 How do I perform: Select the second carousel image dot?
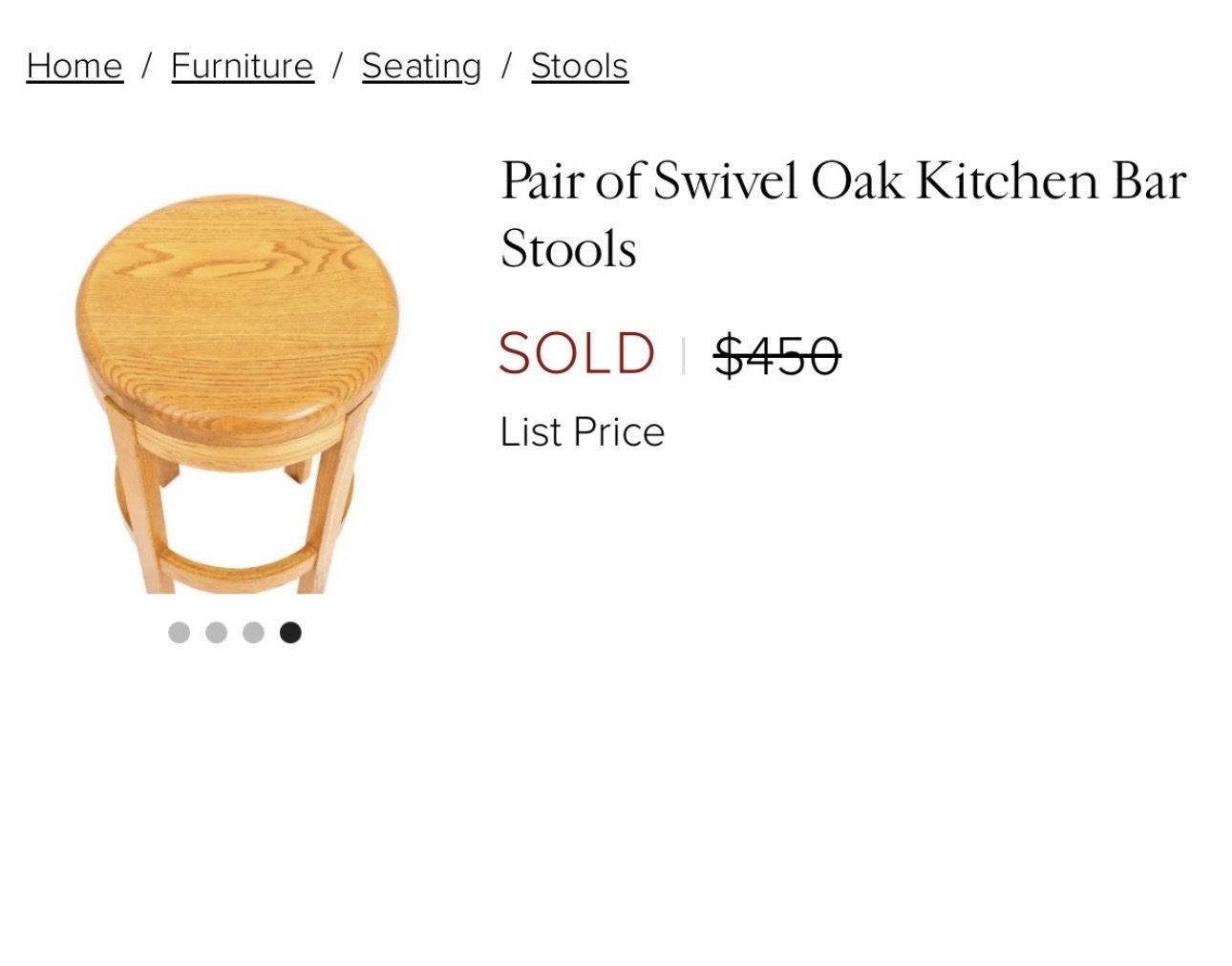click(x=216, y=632)
